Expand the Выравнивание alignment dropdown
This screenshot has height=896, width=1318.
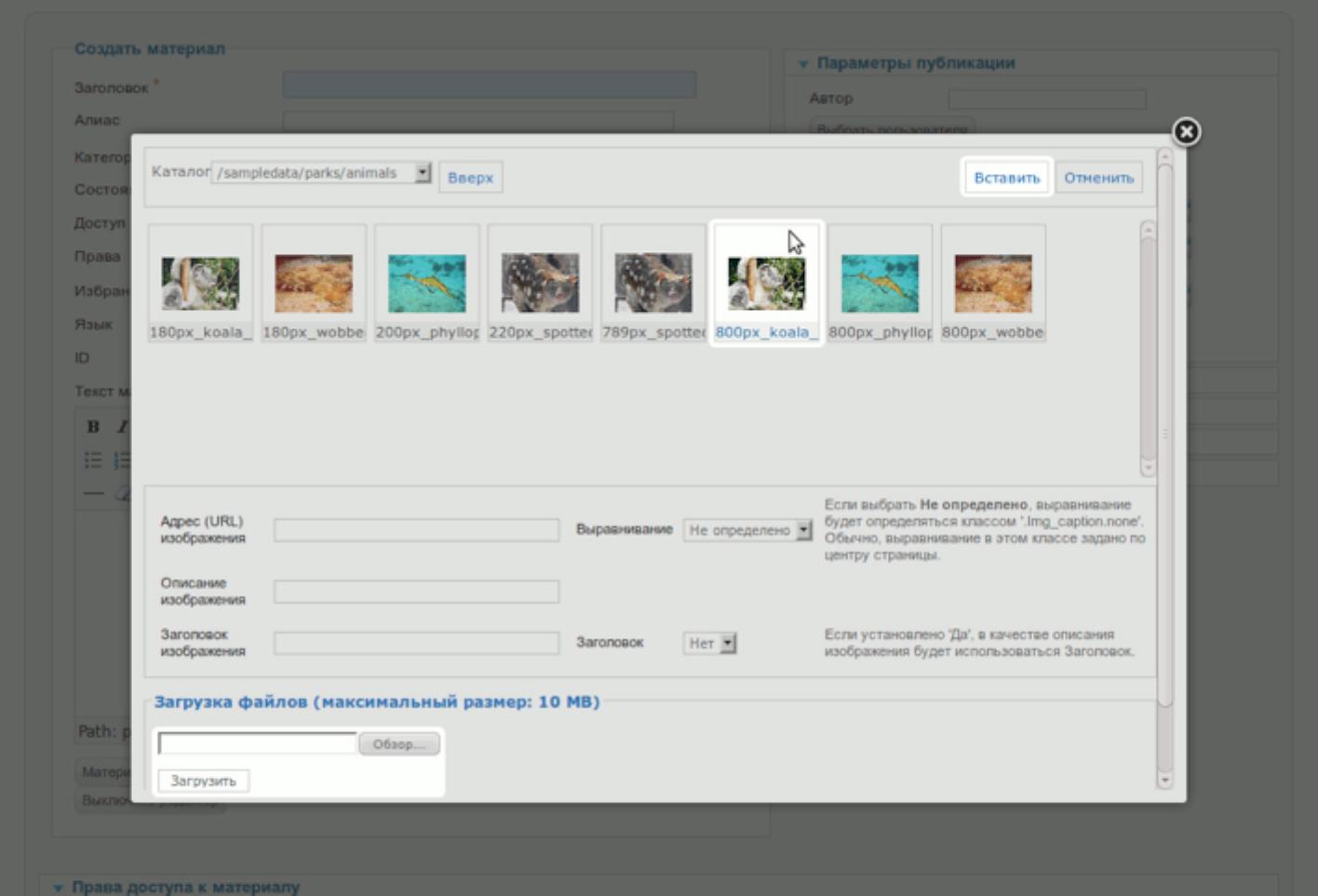(803, 530)
